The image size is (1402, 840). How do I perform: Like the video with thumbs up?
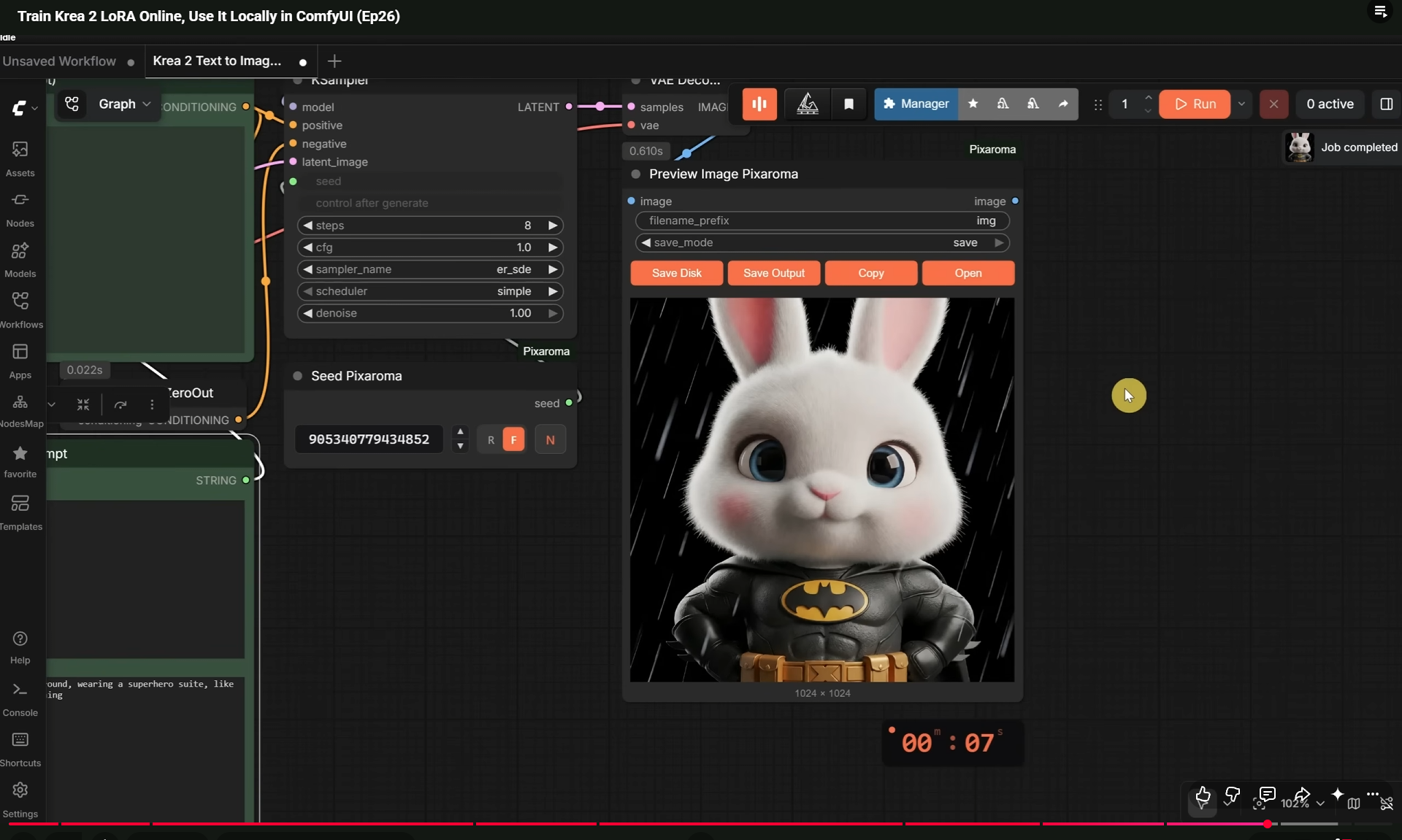[x=1203, y=796]
